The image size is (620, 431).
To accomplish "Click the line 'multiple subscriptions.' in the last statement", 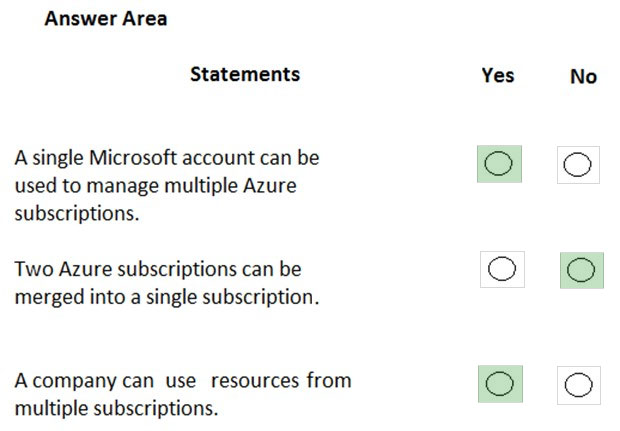I will pyautogui.click(x=116, y=409).
